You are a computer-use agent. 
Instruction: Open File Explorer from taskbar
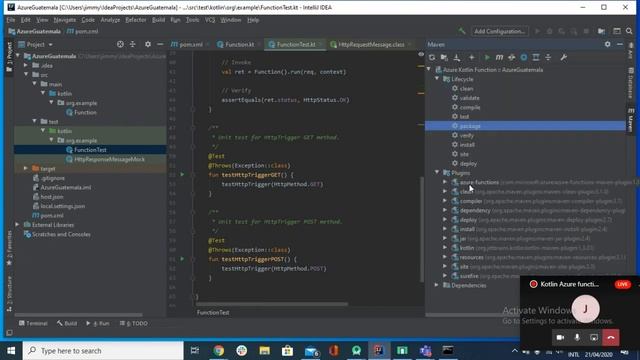tap(264, 350)
